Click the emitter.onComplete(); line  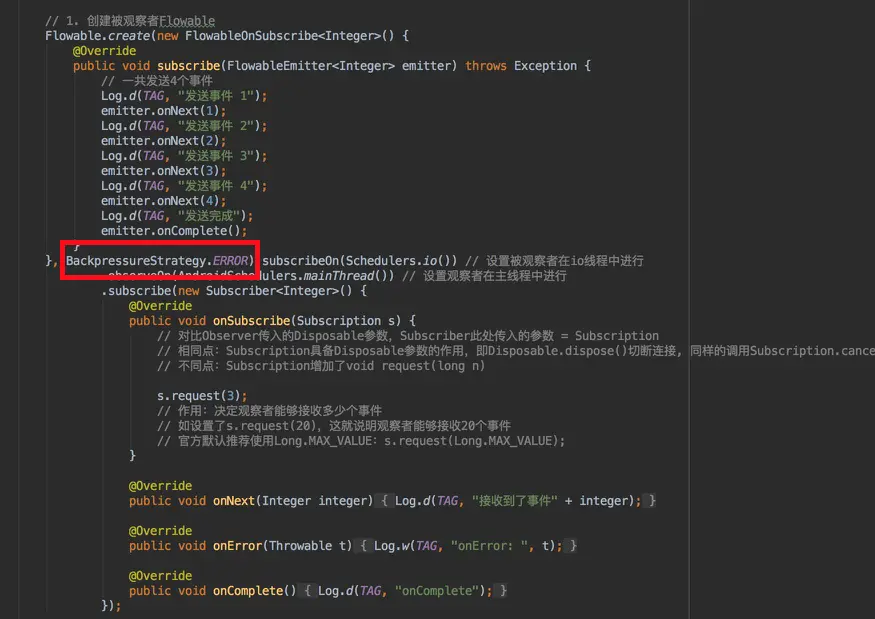tap(174, 231)
